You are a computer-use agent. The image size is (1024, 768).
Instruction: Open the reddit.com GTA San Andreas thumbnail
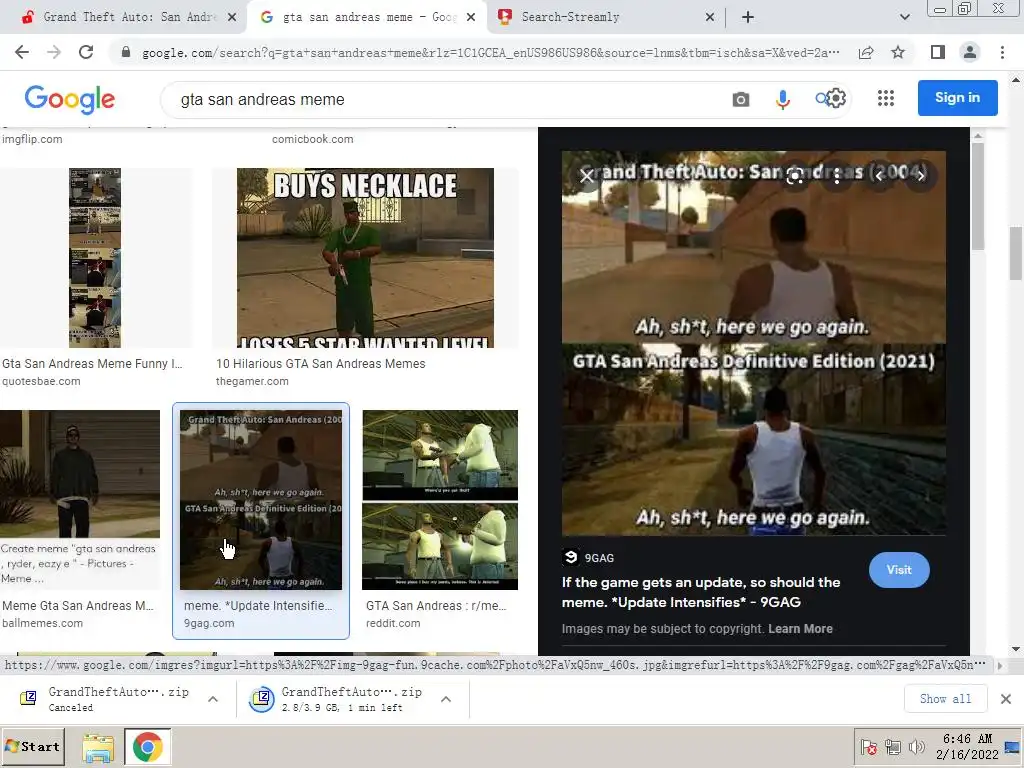click(x=440, y=500)
